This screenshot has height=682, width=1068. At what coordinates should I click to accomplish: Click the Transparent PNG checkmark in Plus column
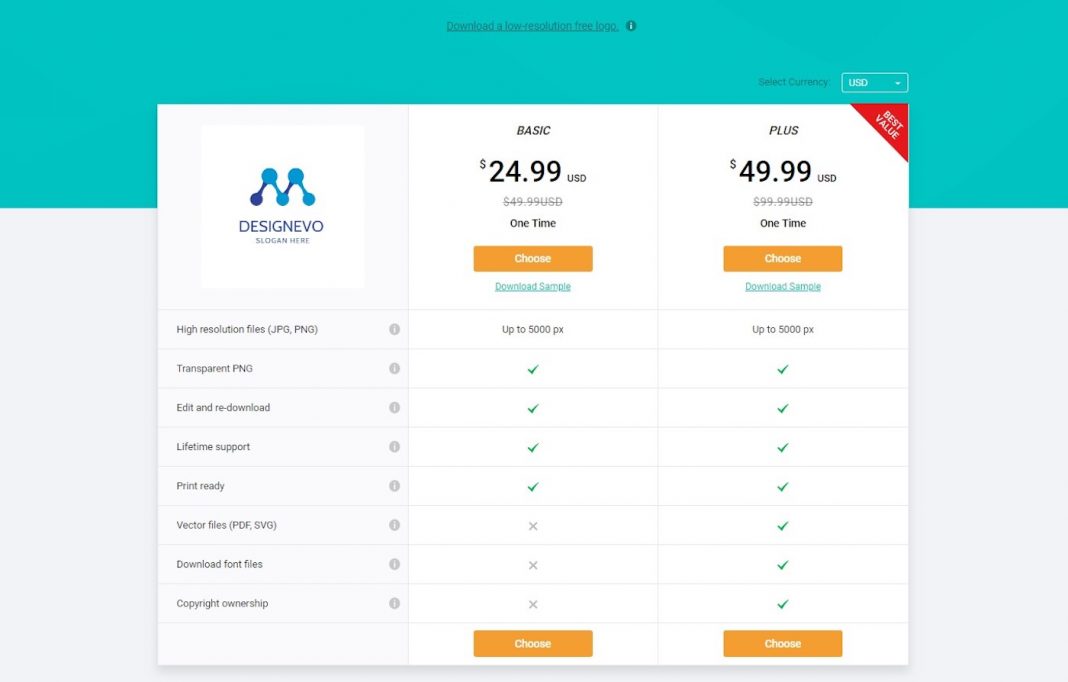pyautogui.click(x=783, y=368)
